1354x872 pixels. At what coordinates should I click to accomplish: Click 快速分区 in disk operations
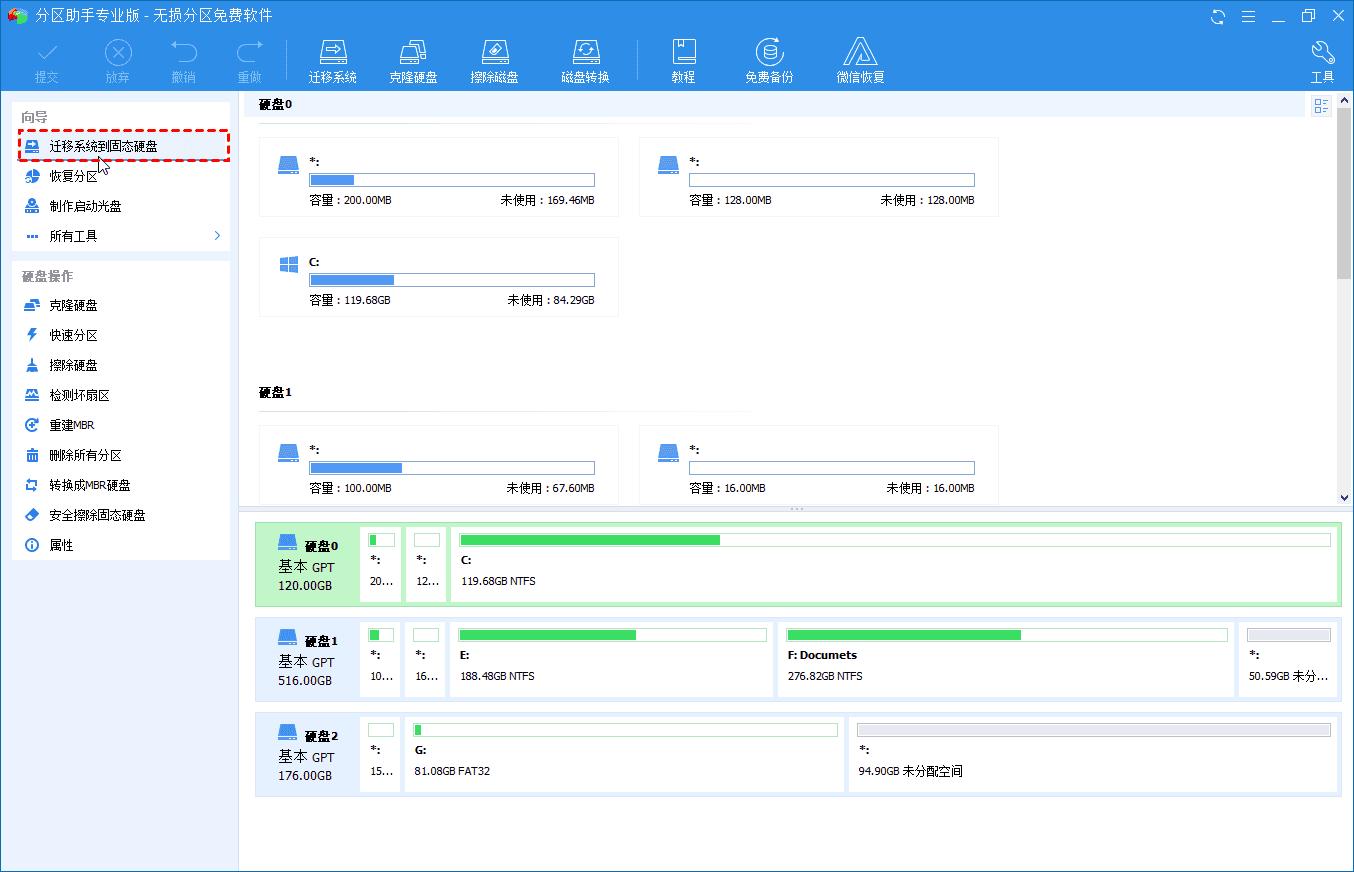(73, 335)
